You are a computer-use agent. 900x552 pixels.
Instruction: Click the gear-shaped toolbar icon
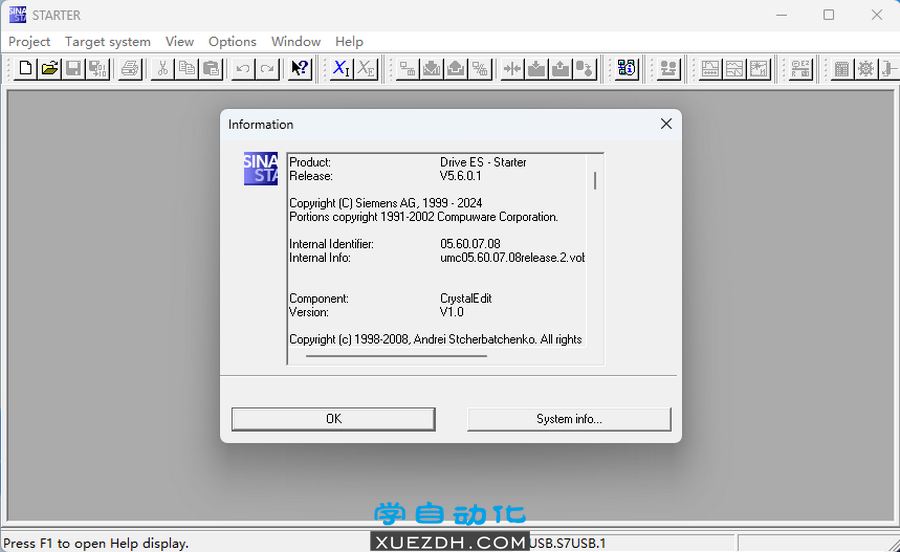pyautogui.click(x=866, y=69)
